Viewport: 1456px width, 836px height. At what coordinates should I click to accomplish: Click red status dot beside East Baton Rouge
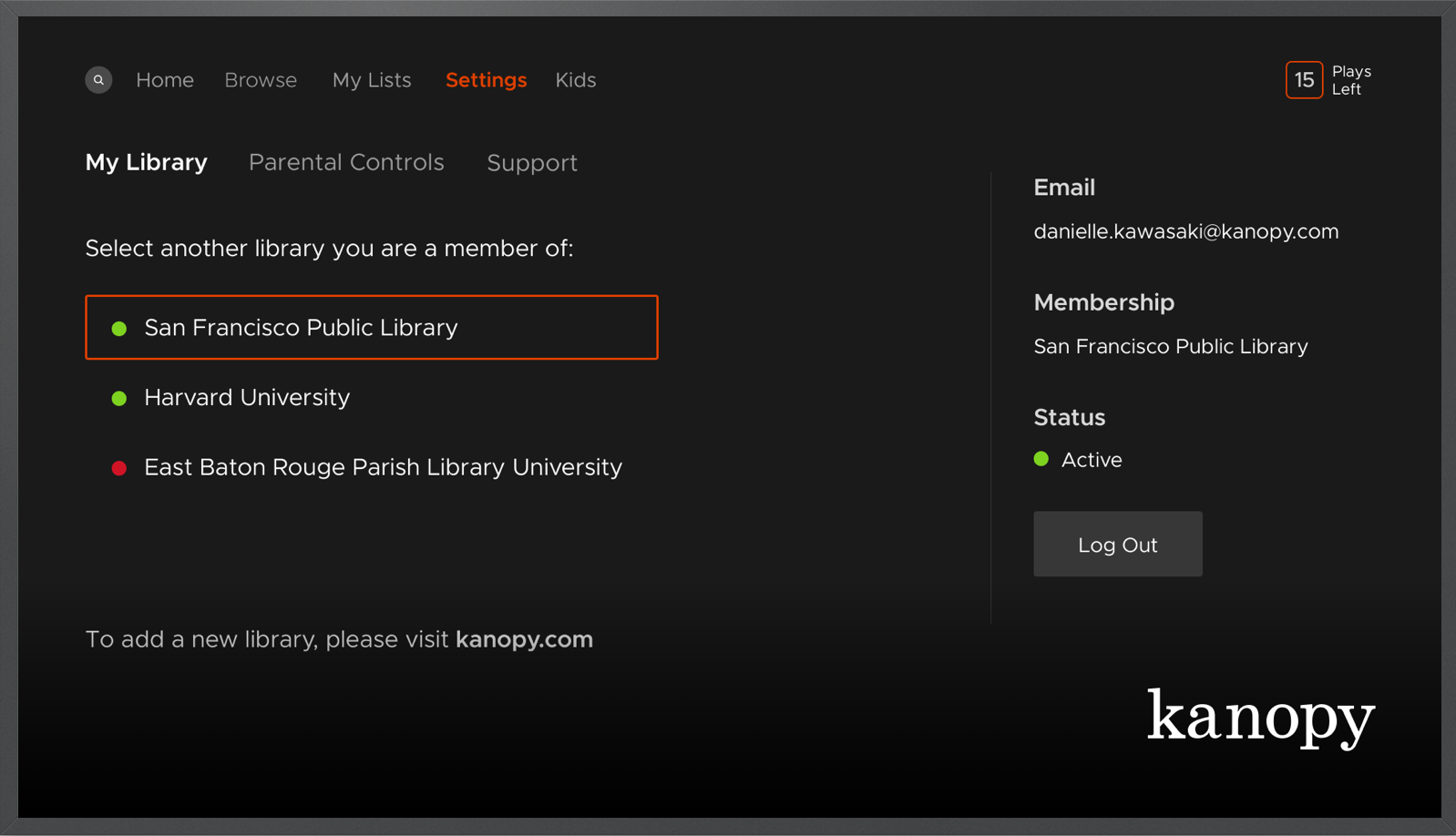(x=118, y=468)
